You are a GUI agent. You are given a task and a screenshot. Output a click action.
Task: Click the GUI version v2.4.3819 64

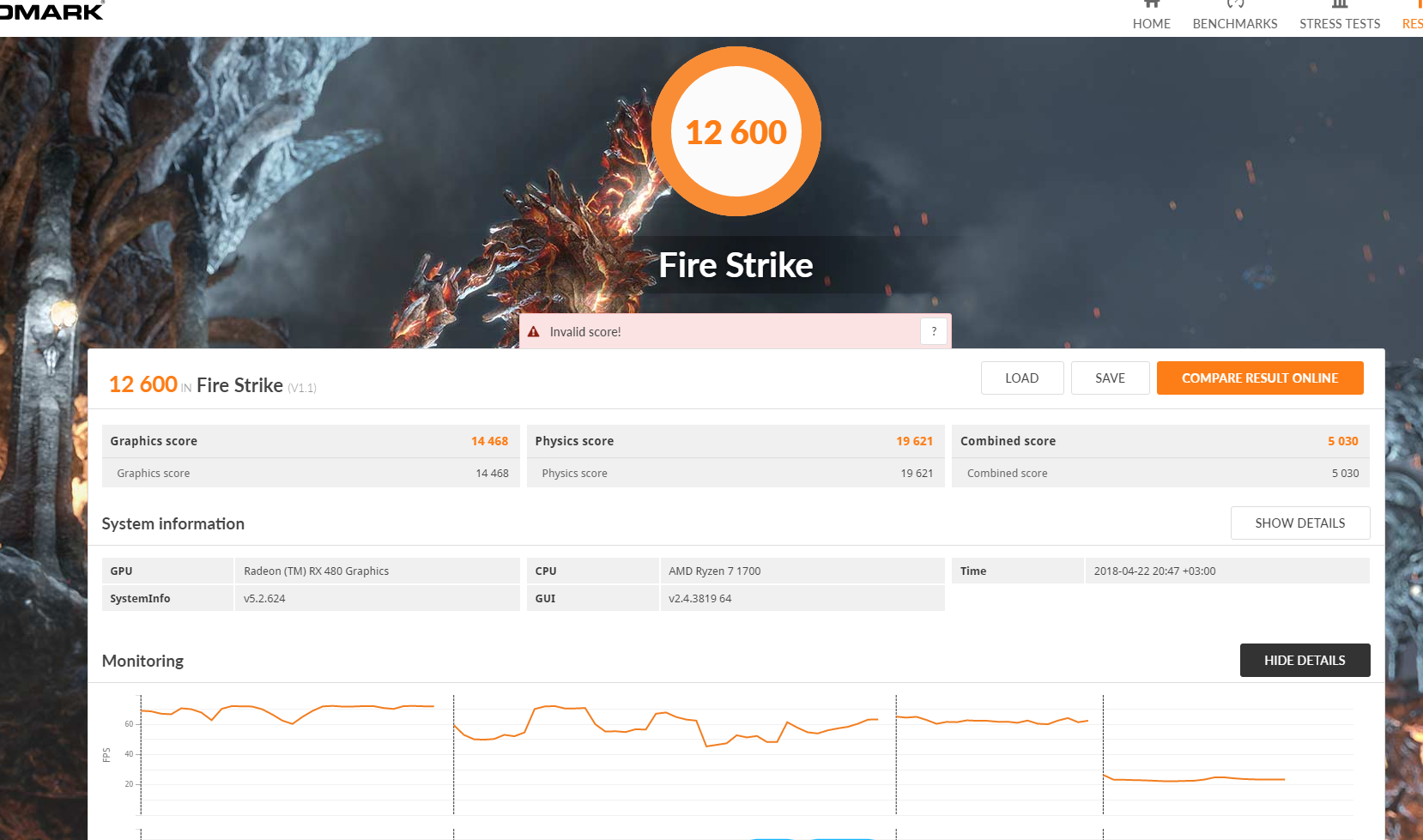[x=700, y=599]
